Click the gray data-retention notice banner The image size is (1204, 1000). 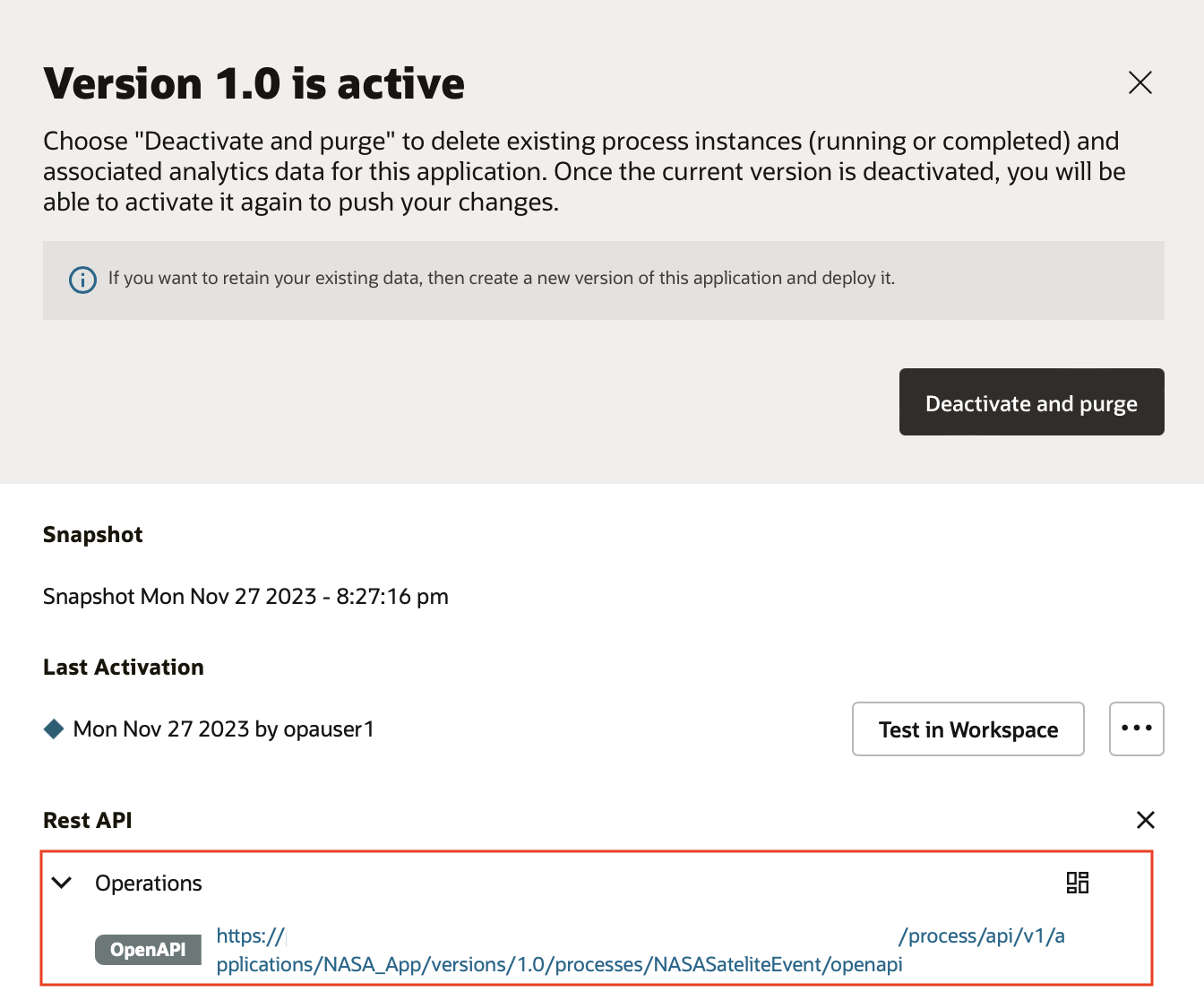(x=602, y=280)
